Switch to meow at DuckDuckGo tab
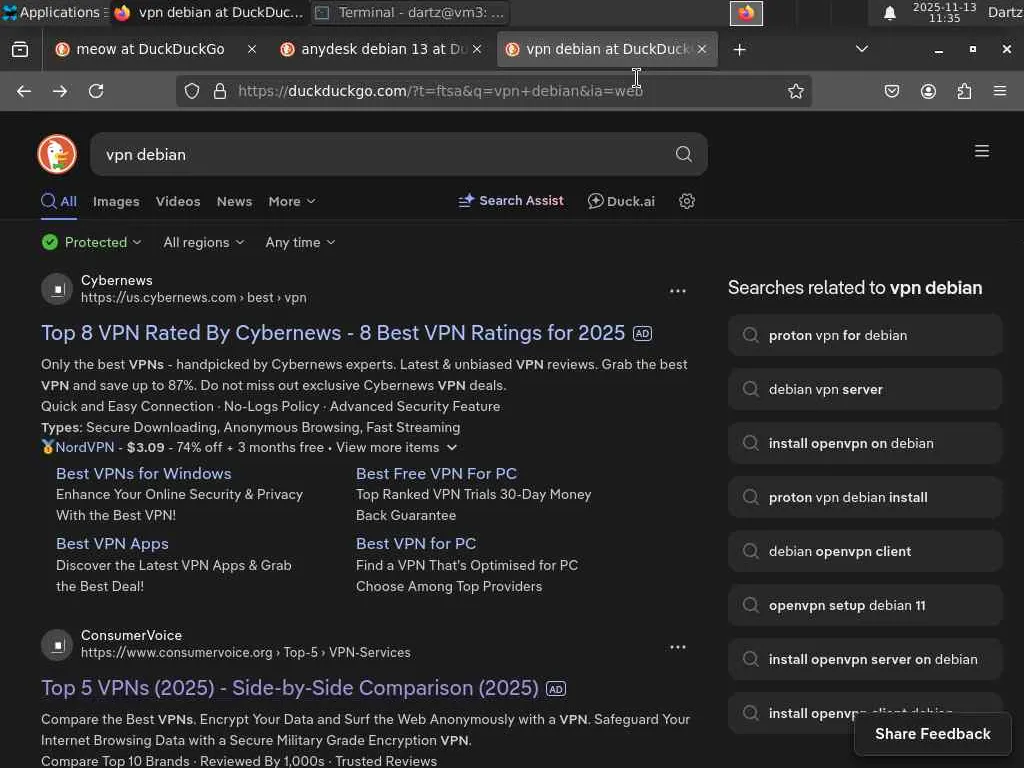Image resolution: width=1024 pixels, height=768 pixels. [x=150, y=49]
